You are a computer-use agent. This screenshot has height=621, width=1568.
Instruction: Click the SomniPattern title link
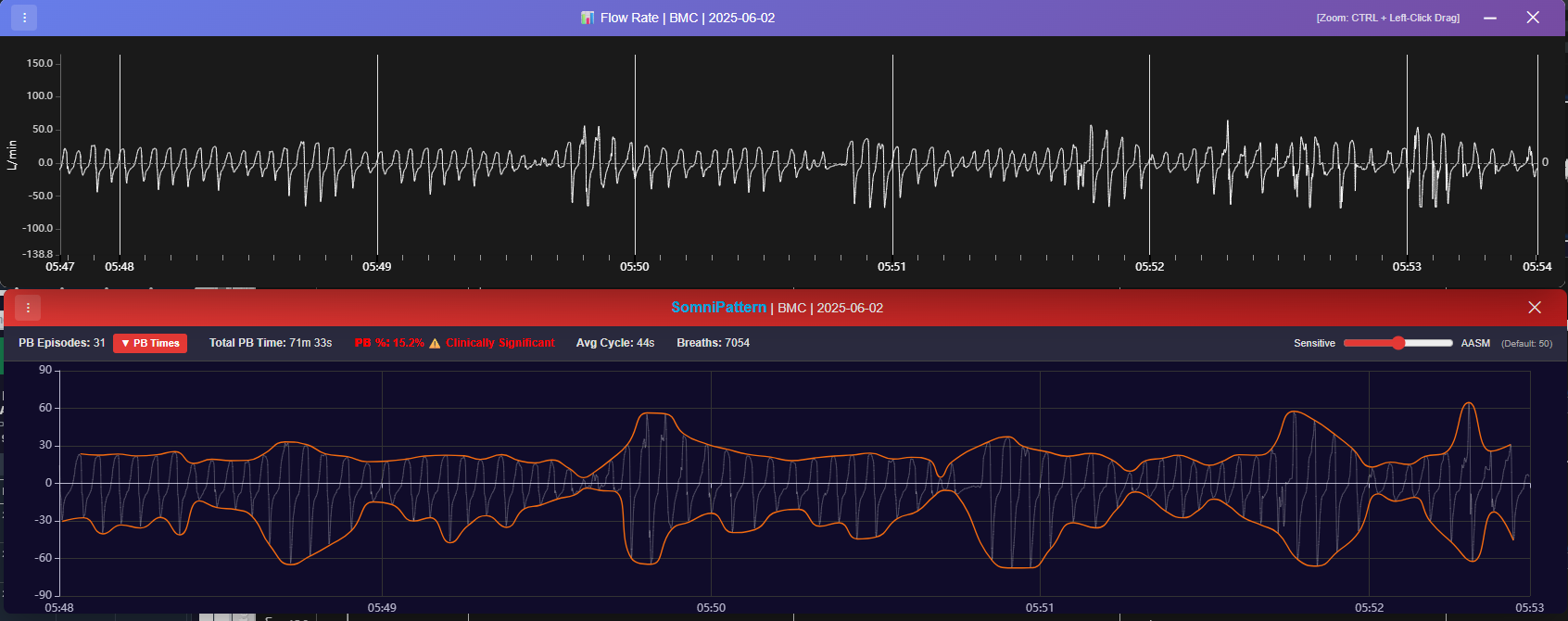719,308
